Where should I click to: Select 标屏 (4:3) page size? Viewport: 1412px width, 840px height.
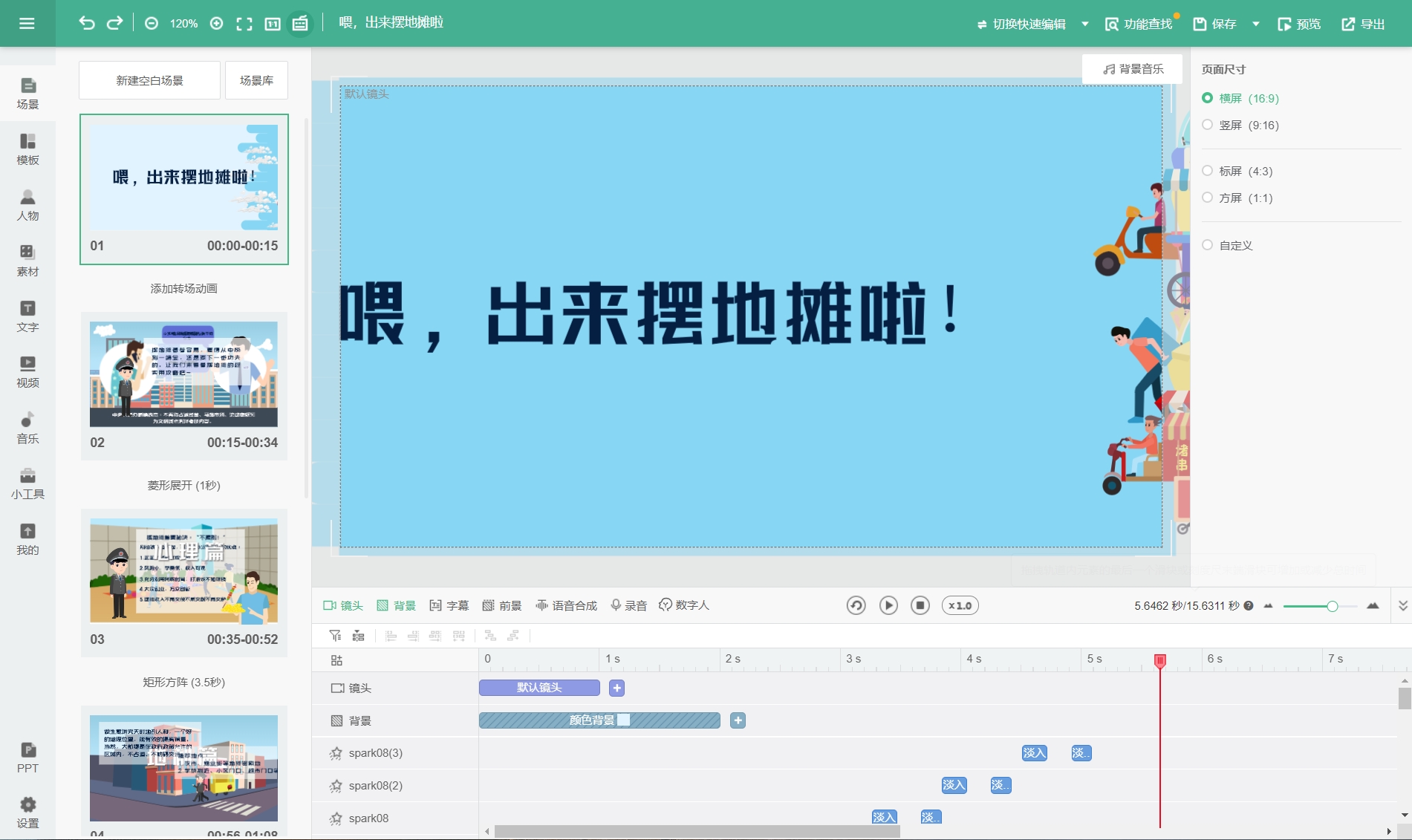1237,171
